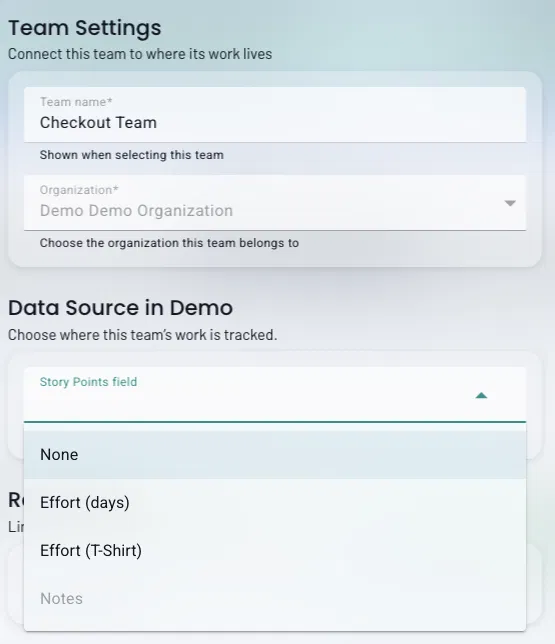Choose Effort (days) from the list
Image resolution: width=555 pixels, height=644 pixels.
pos(275,503)
